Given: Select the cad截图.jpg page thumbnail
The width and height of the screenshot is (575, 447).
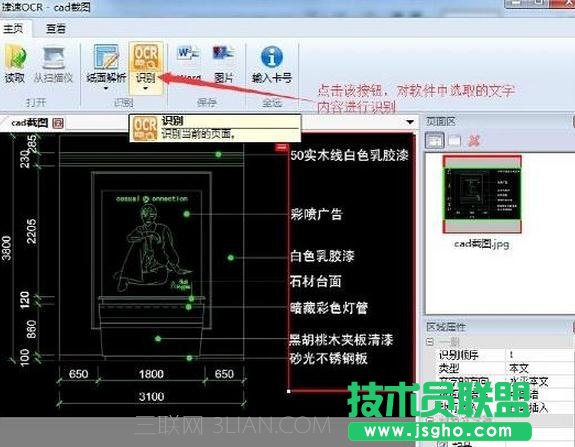Looking at the screenshot, I should pos(482,194).
